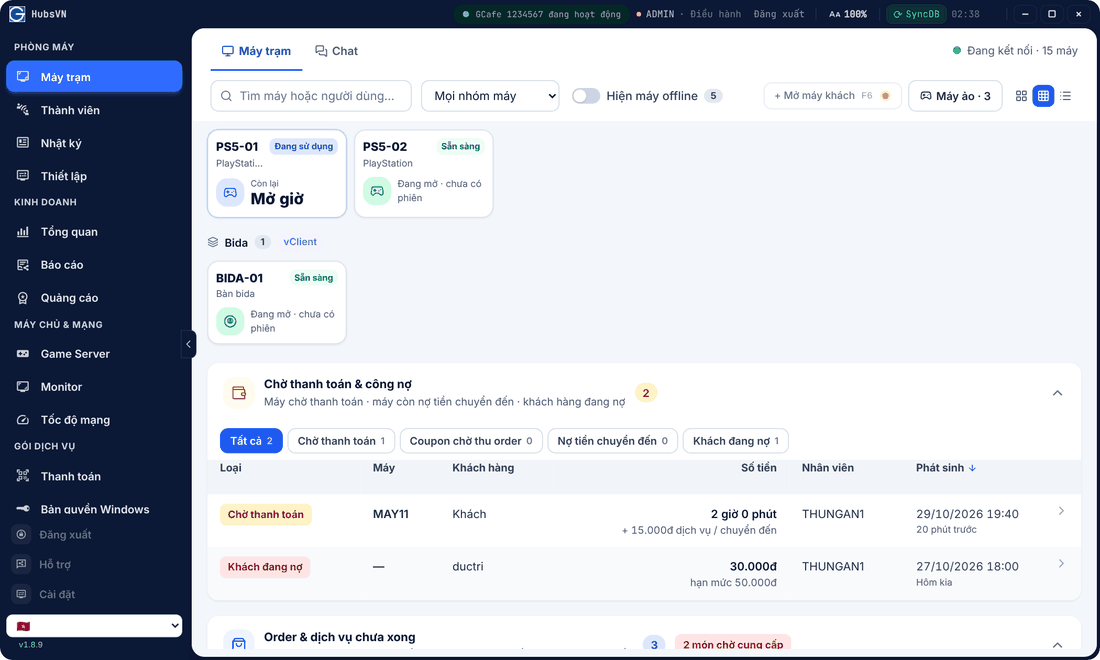This screenshot has width=1100, height=660.
Task: Open the language flag dropdown
Action: tap(94, 626)
